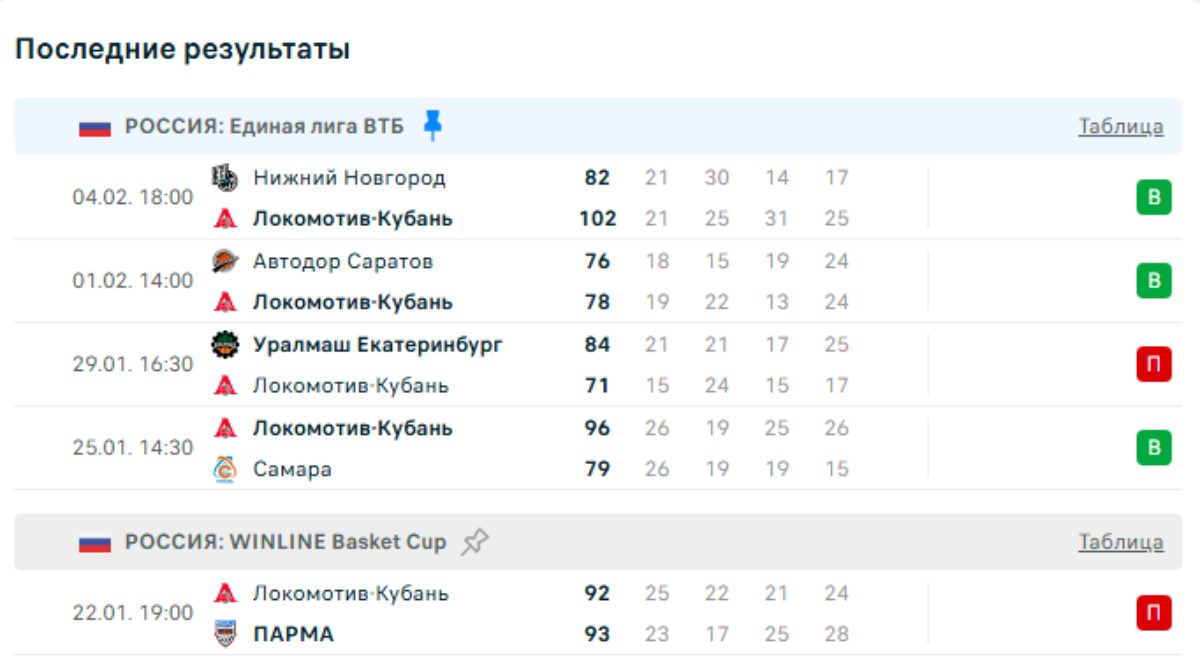Click the Нижний Новгород team logo
Image resolution: width=1200 pixels, height=672 pixels.
click(225, 178)
